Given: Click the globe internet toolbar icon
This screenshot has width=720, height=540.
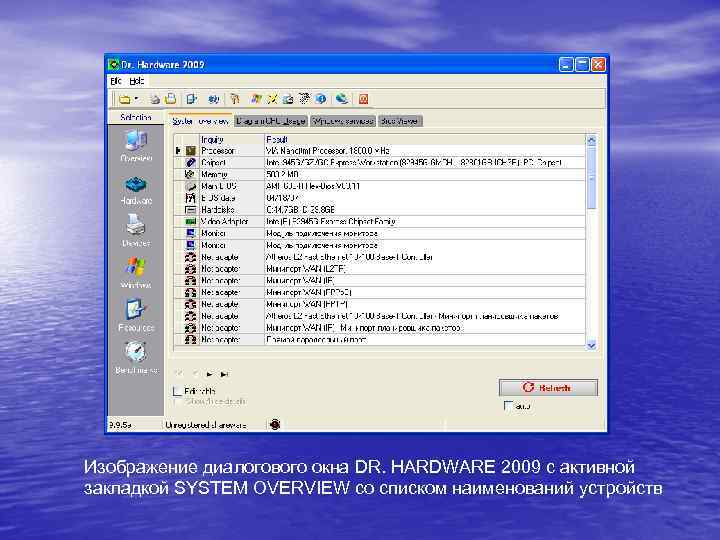Looking at the screenshot, I should [342, 98].
